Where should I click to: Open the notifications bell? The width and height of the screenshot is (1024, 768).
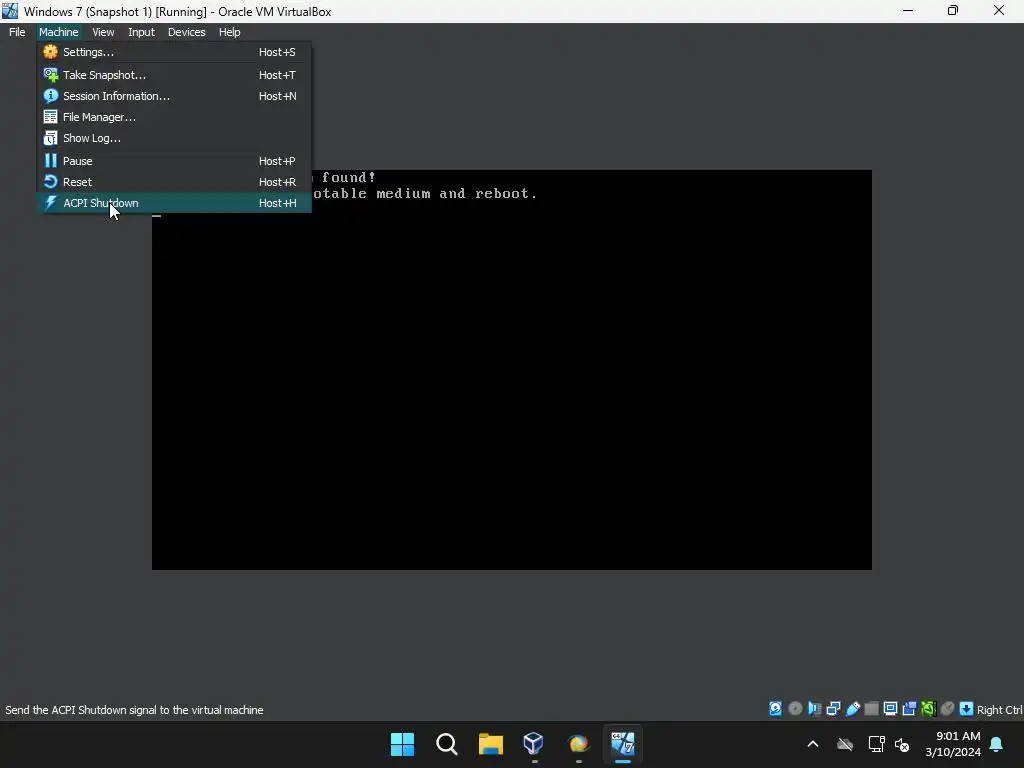tap(997, 744)
